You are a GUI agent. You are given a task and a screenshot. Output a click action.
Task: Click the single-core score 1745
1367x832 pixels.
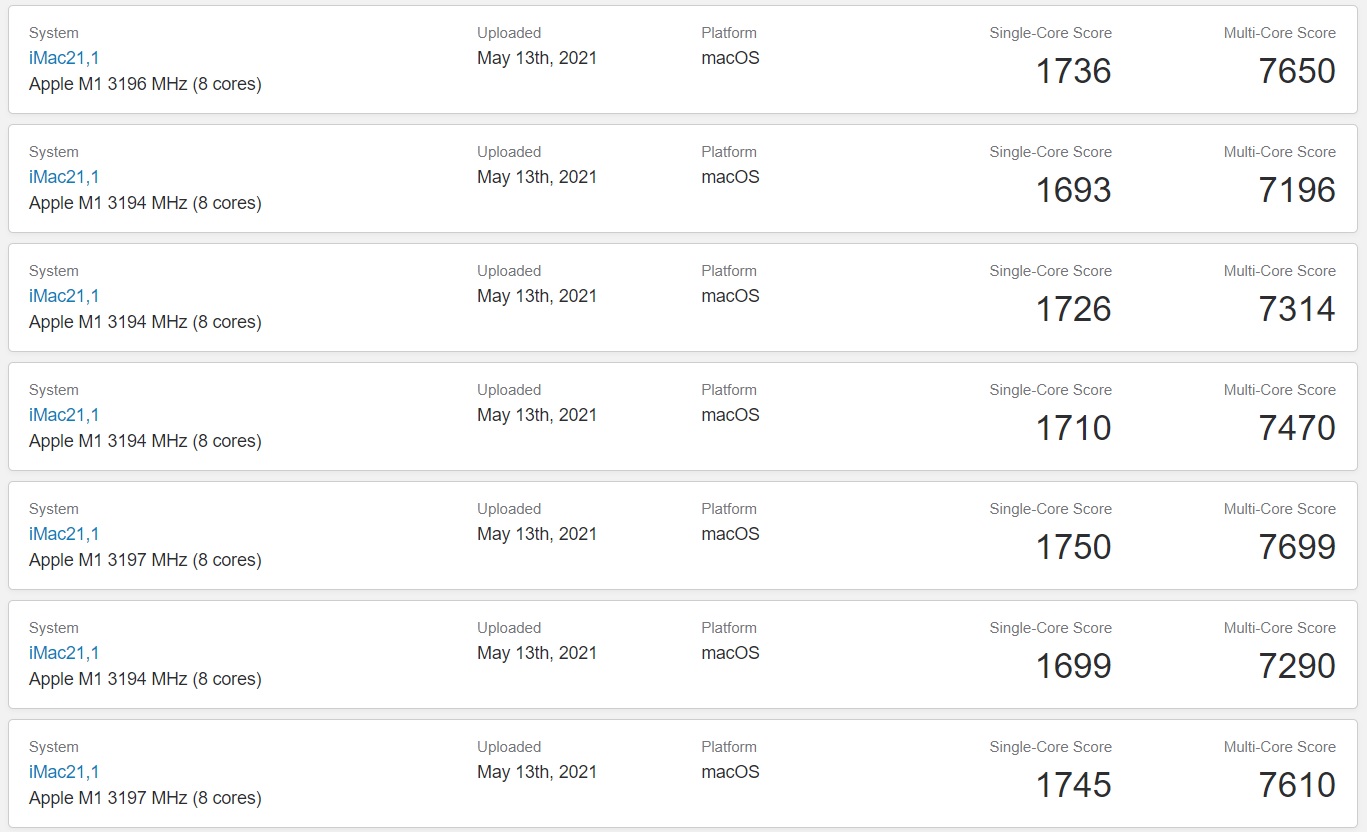tap(1073, 785)
